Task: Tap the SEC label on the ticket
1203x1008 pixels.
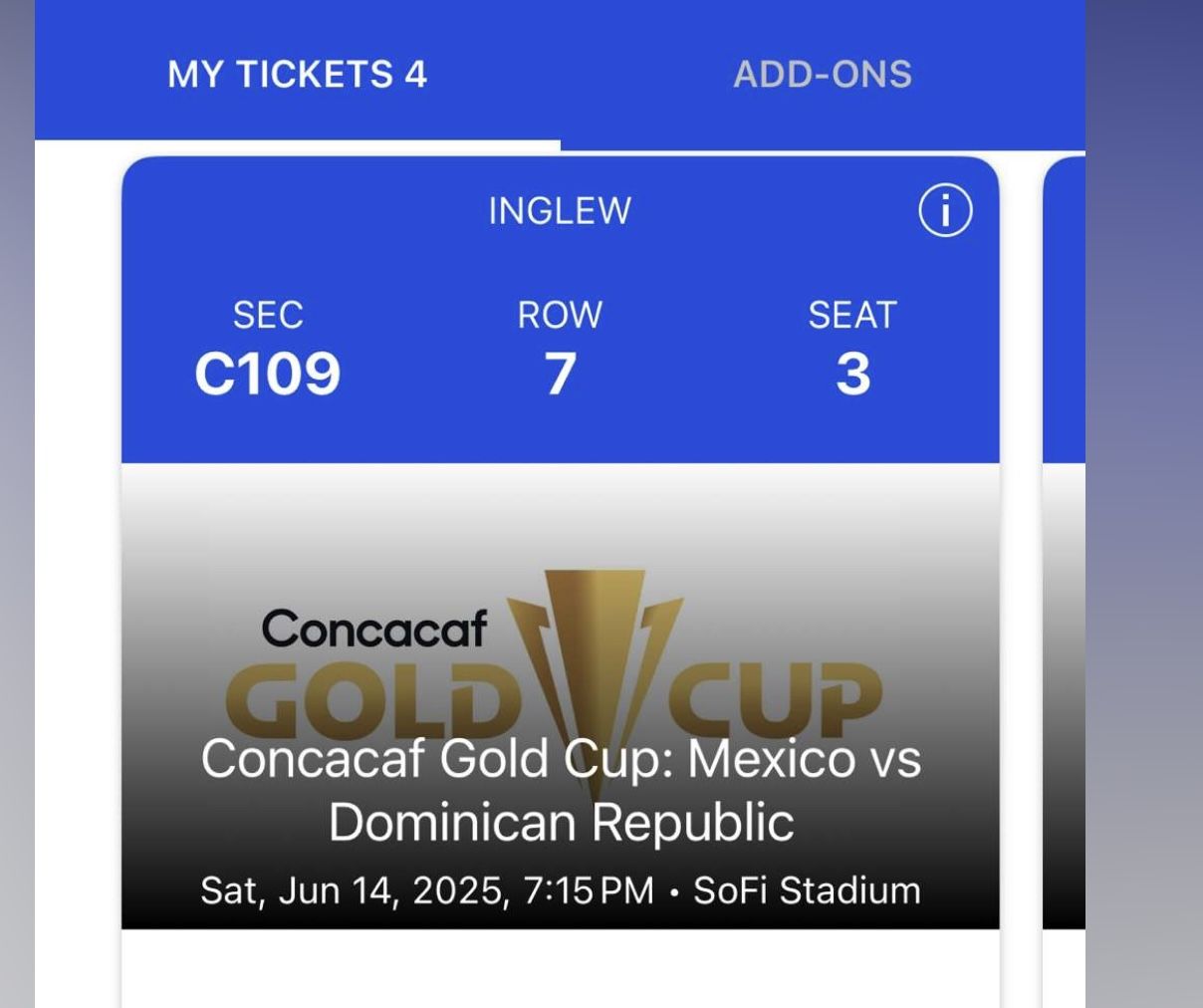Action: 267,315
